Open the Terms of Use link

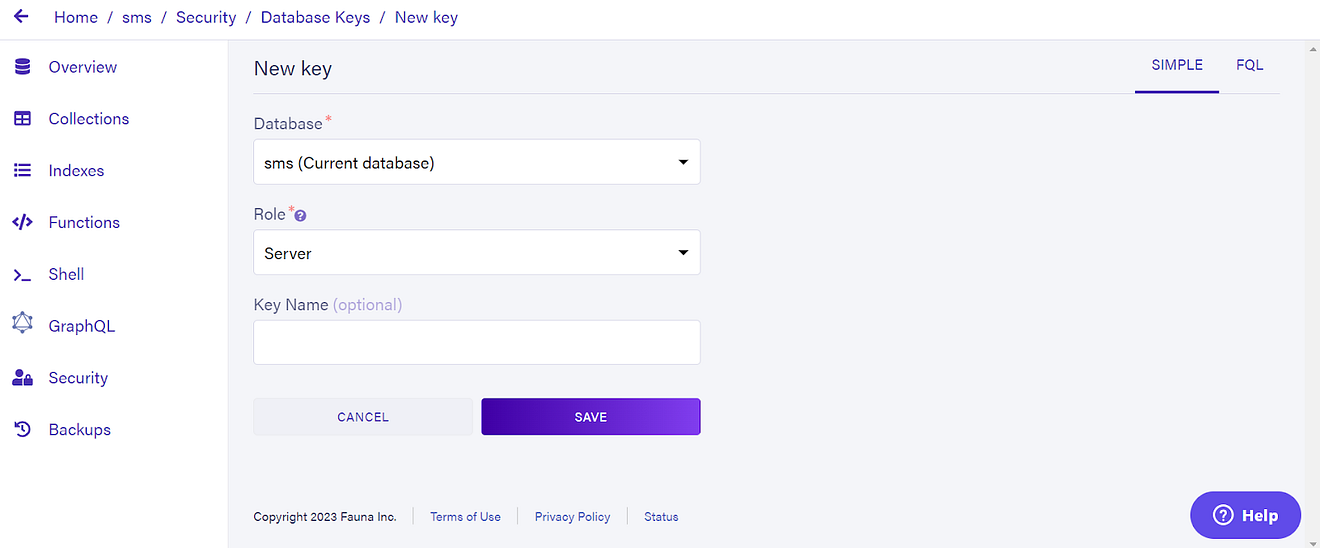point(465,517)
